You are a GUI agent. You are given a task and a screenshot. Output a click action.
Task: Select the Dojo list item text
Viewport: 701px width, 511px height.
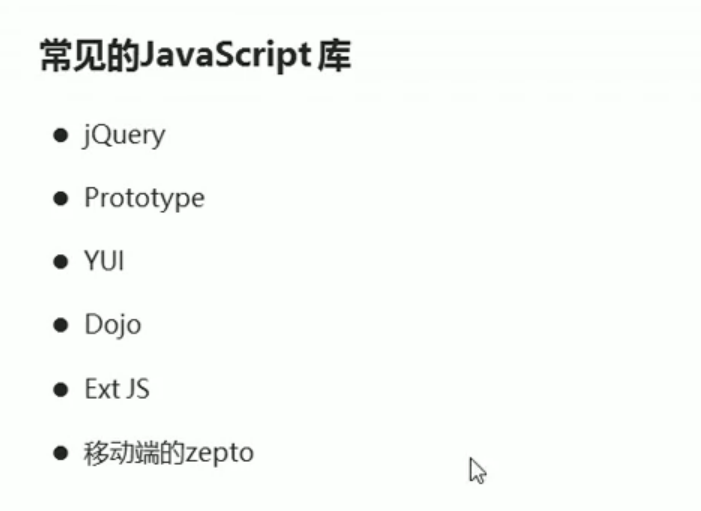[113, 325]
